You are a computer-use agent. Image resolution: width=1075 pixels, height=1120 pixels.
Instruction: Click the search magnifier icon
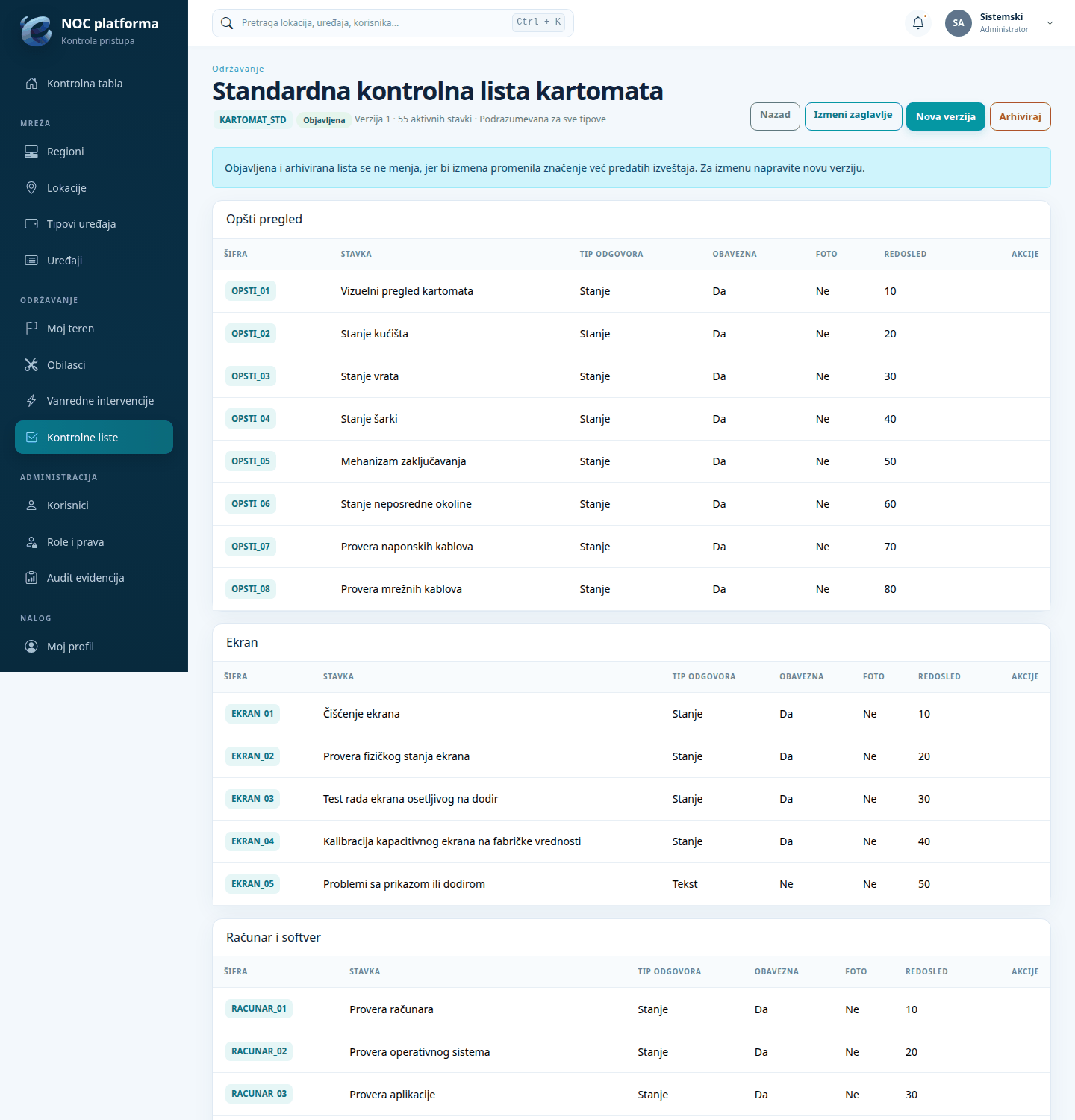tap(227, 23)
